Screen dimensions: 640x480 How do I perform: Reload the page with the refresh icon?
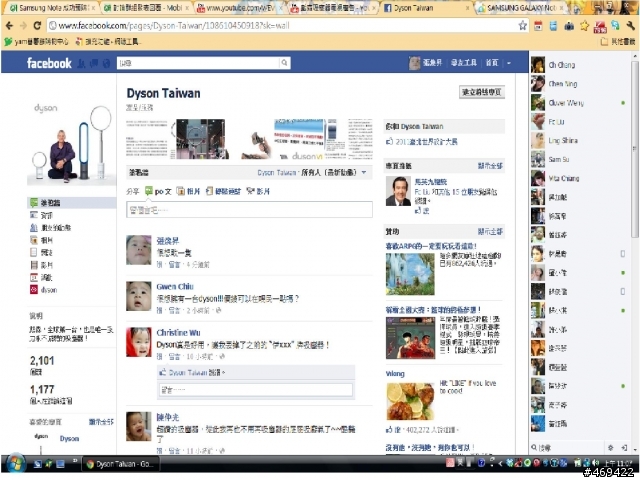(37, 26)
